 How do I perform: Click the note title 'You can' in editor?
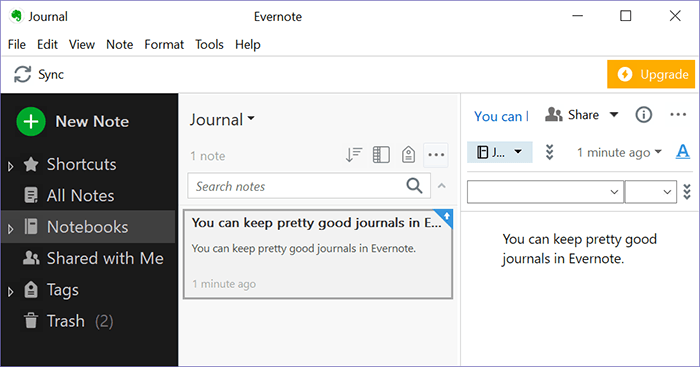(x=501, y=116)
